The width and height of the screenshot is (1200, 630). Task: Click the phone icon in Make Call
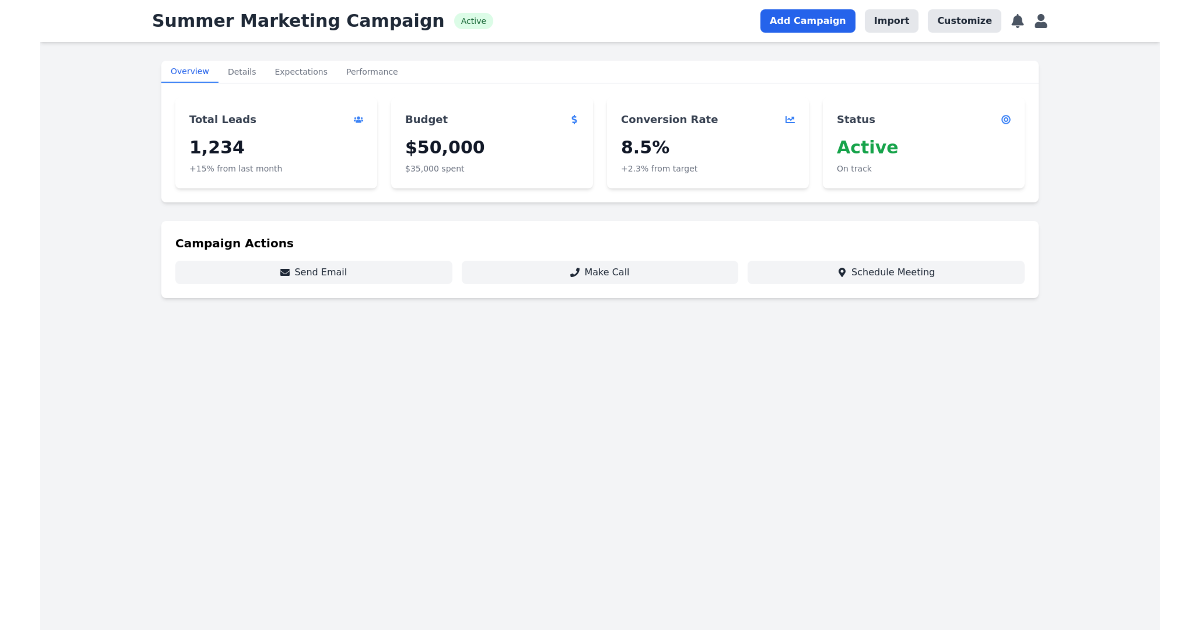point(573,271)
